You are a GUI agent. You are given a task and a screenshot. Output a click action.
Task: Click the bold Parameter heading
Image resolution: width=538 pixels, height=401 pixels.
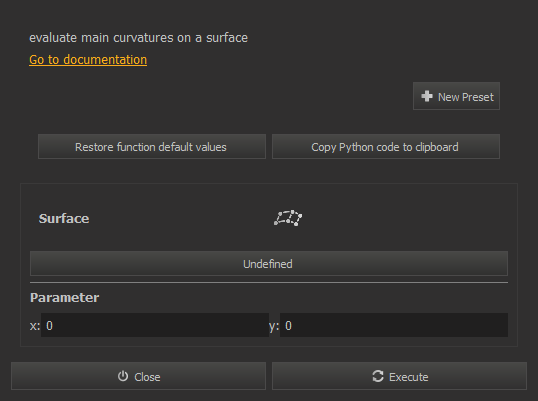pyautogui.click(x=65, y=297)
